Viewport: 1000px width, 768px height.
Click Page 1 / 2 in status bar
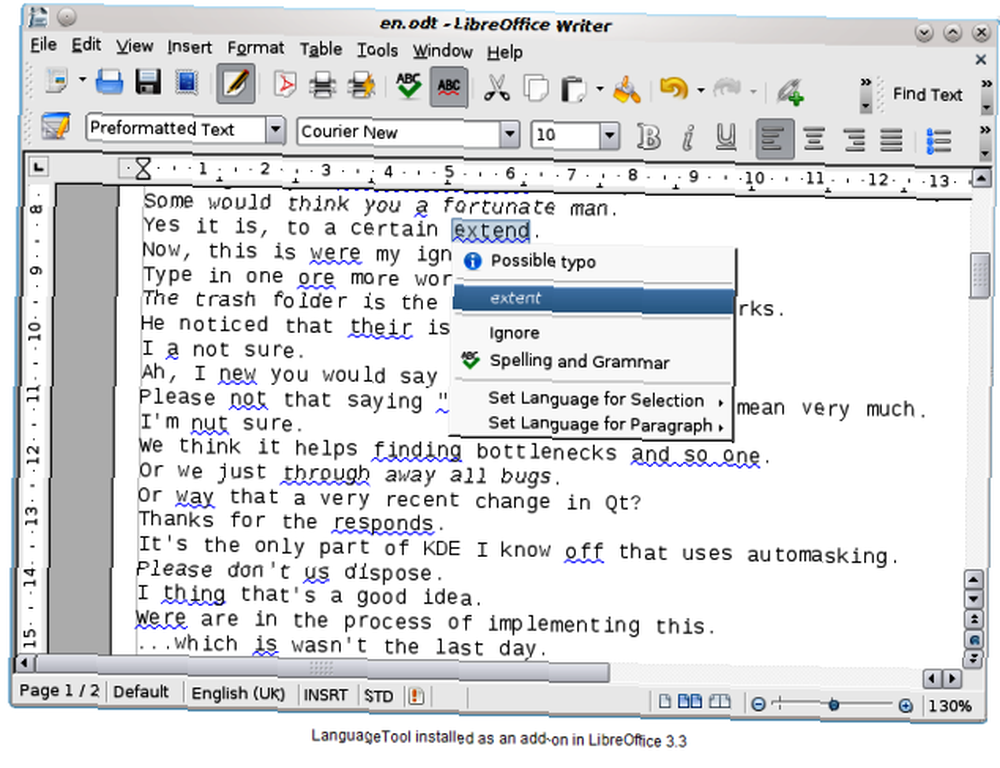59,691
